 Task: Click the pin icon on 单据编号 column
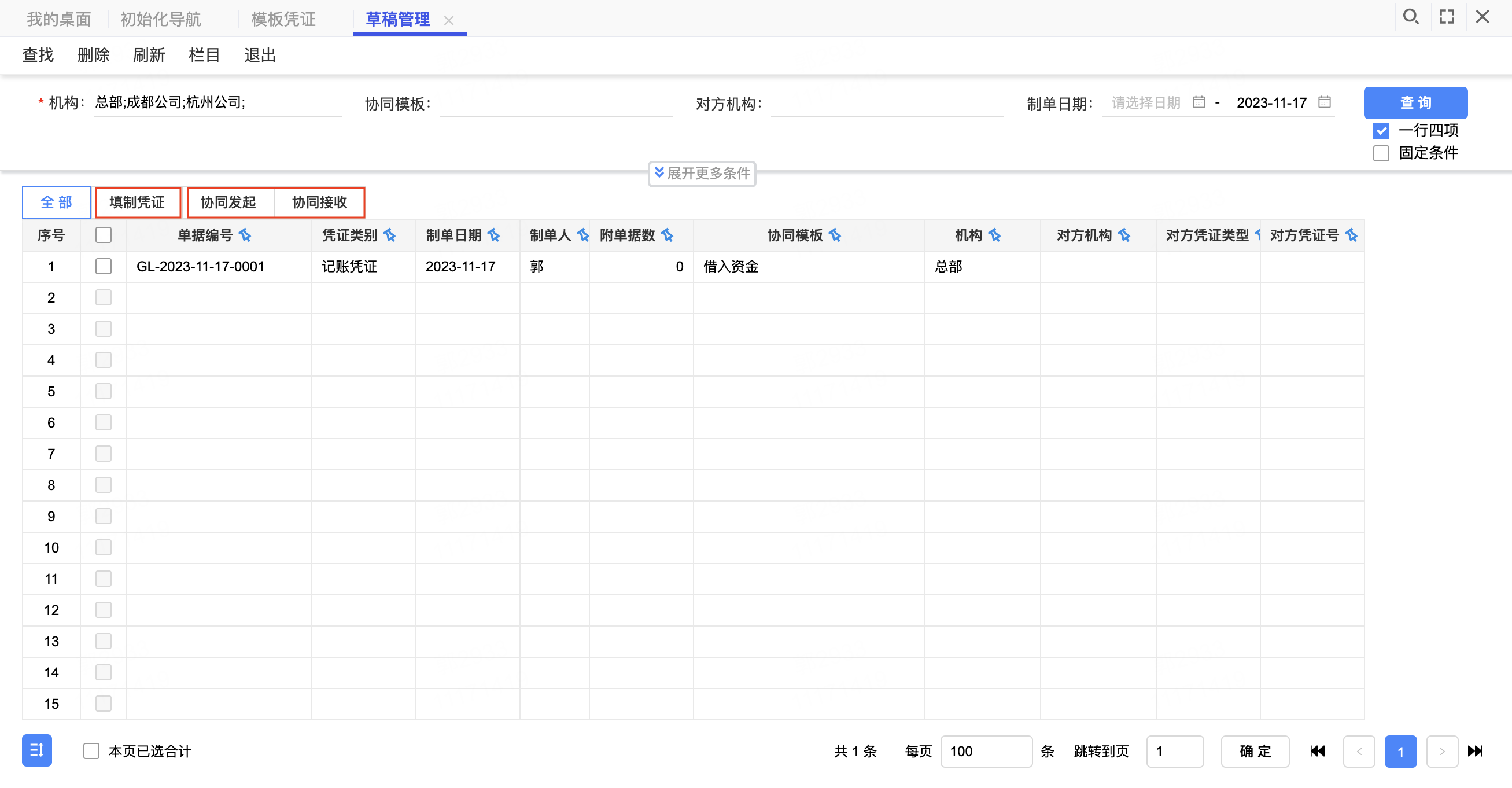[x=245, y=235]
